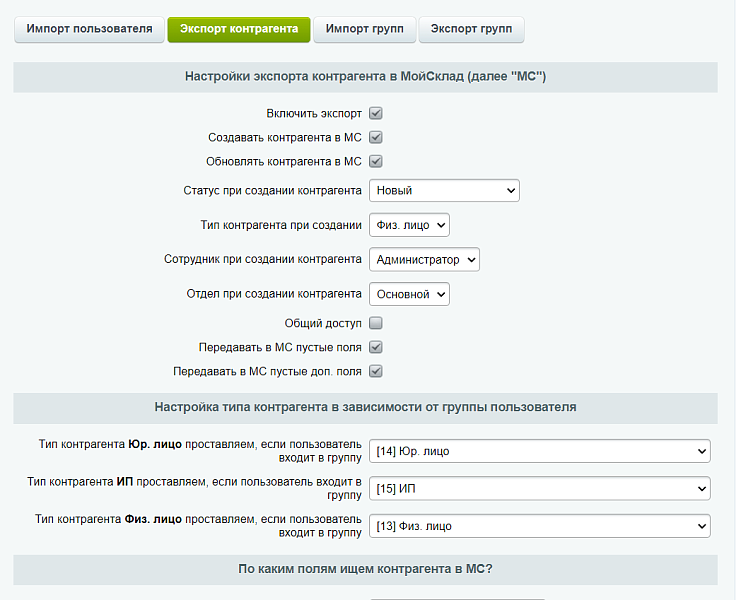This screenshot has height=600, width=741.
Task: Click the По каким полям ищем контрагента header
Action: click(365, 570)
